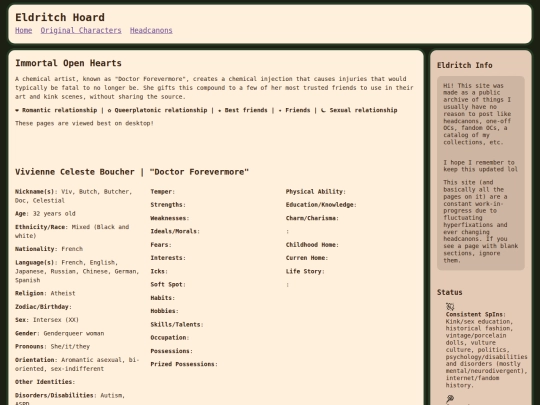The width and height of the screenshot is (540, 405).
Task: Select the "Intersex (XX)" value
Action: pyautogui.click(x=56, y=320)
